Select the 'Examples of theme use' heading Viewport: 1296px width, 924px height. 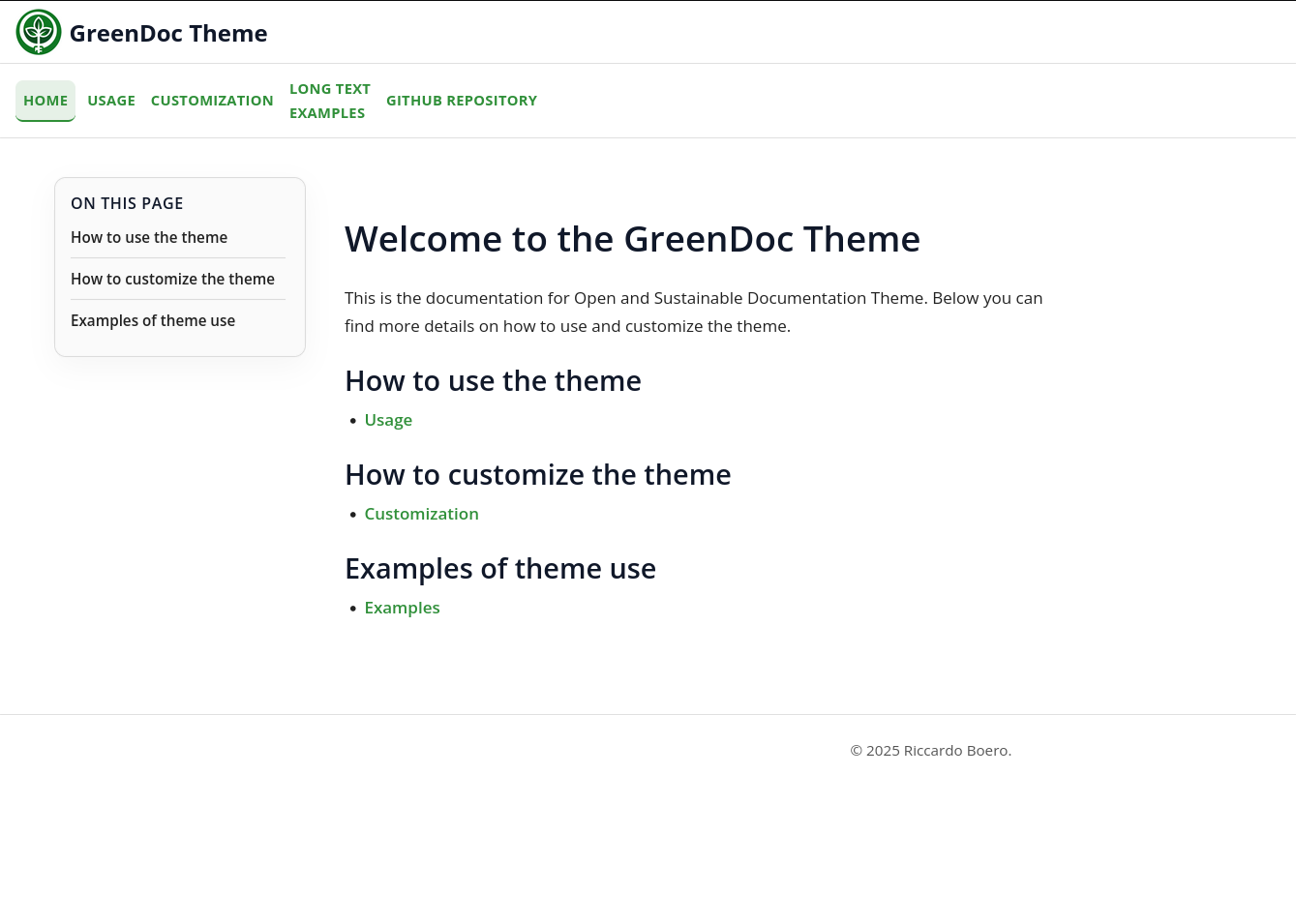pyautogui.click(x=500, y=568)
